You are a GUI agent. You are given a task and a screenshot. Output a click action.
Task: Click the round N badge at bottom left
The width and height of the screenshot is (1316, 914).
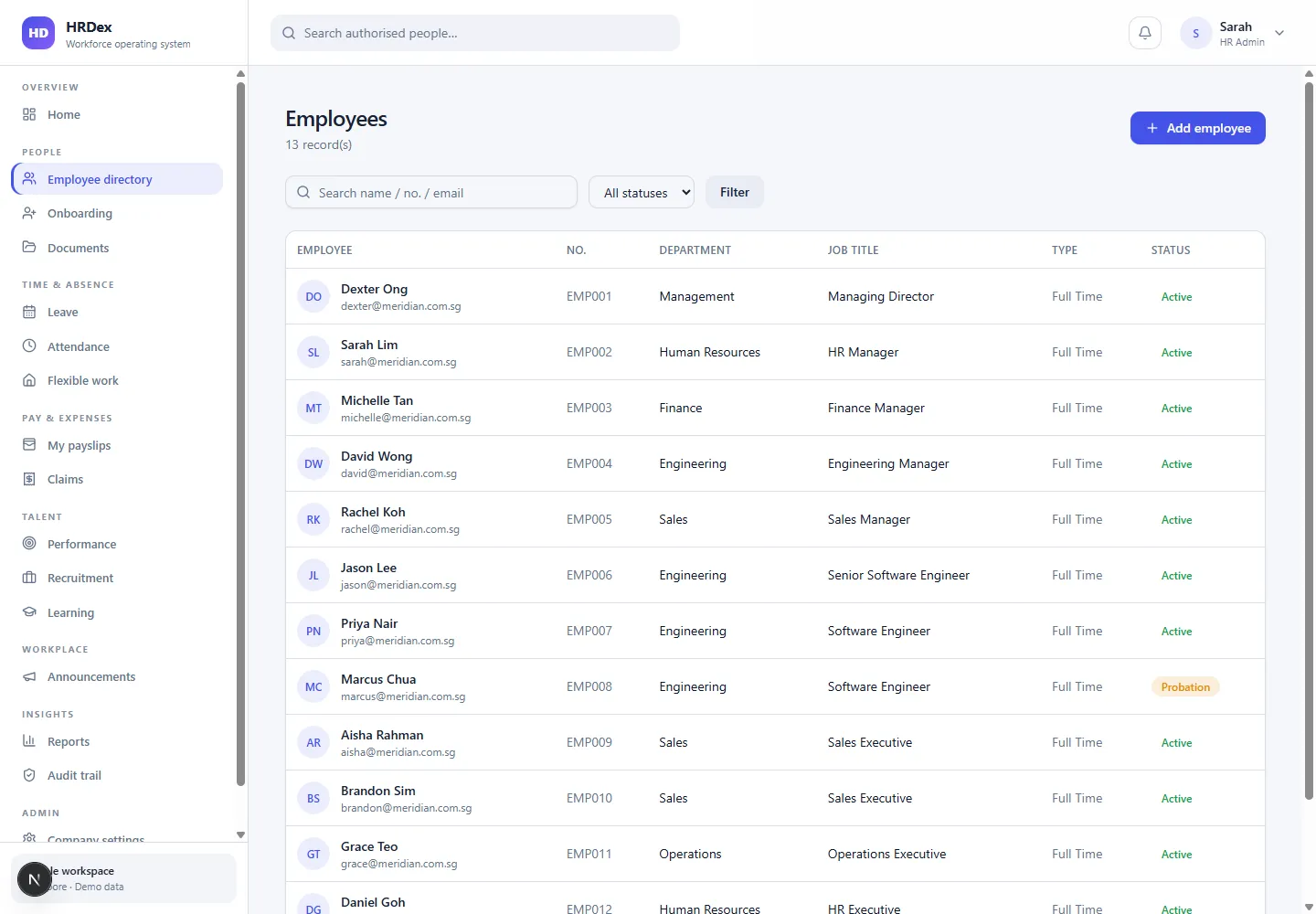click(35, 880)
